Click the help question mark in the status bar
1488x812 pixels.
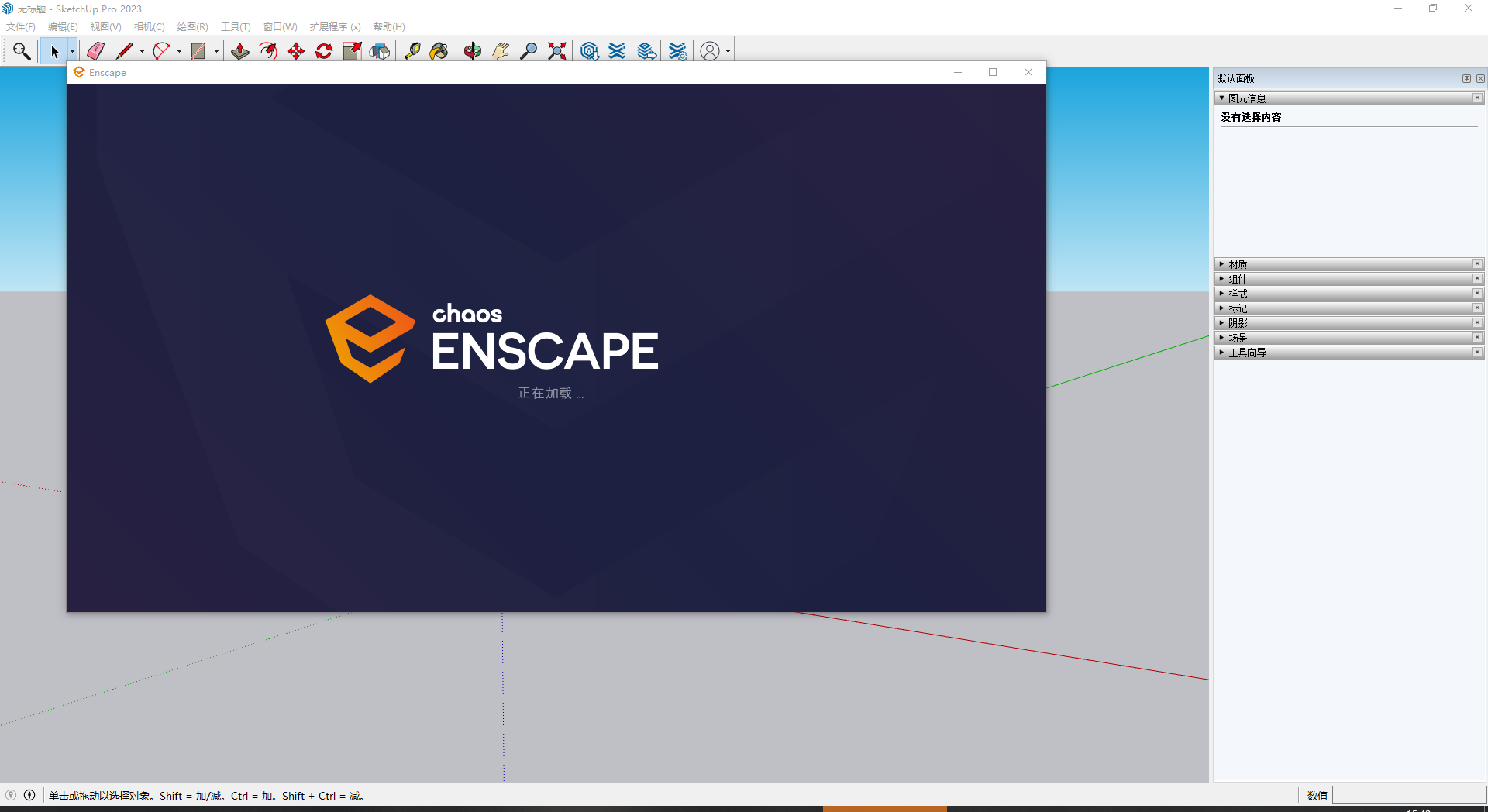click(x=11, y=796)
